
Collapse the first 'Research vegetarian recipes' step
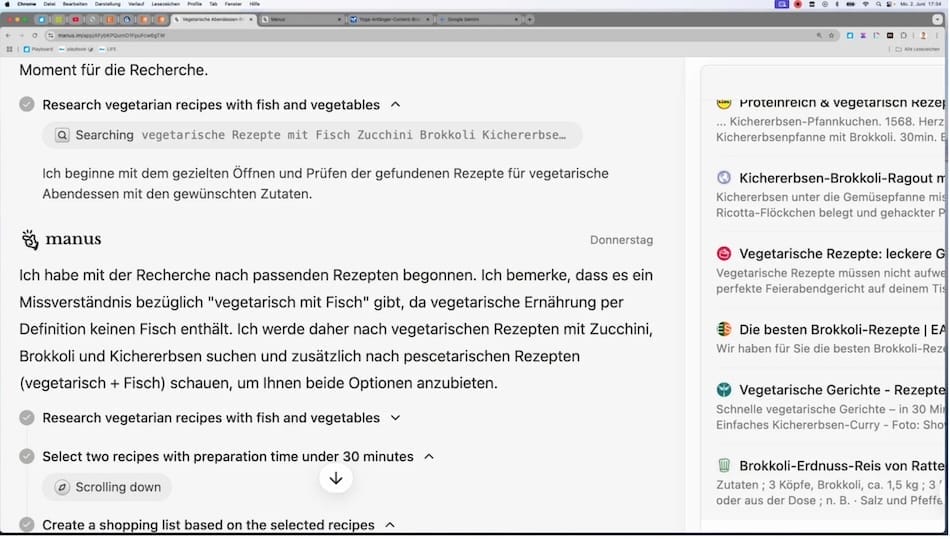point(395,105)
